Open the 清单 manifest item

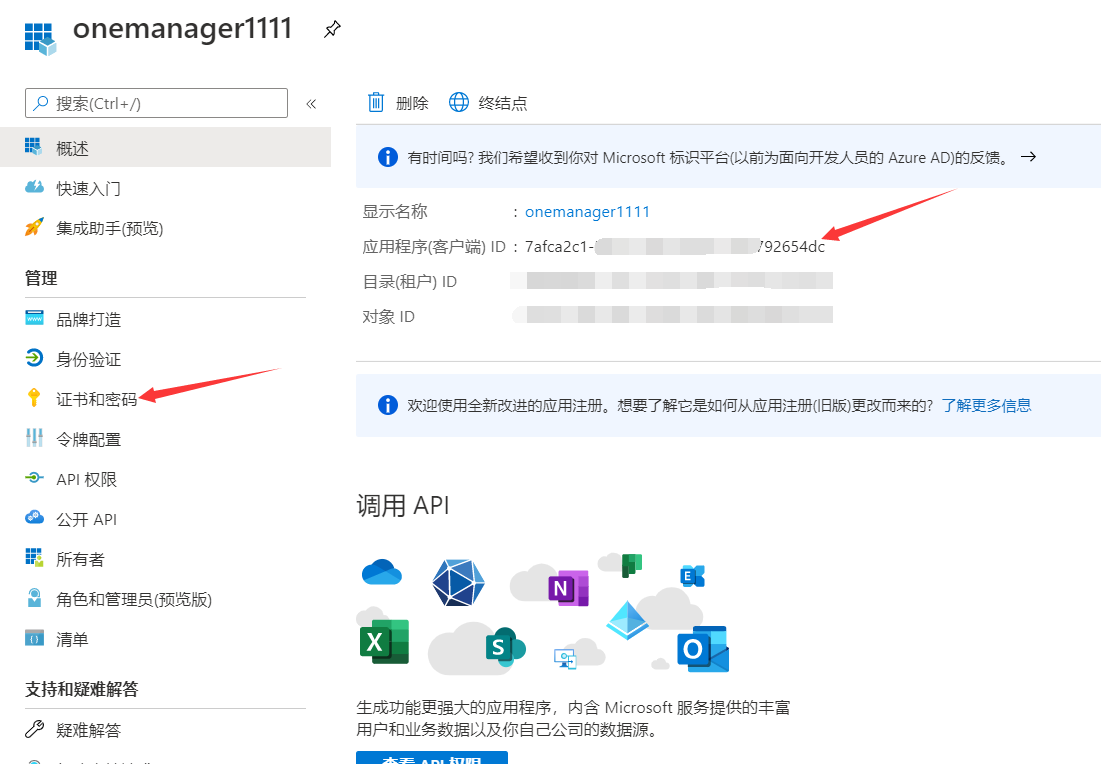tap(72, 639)
